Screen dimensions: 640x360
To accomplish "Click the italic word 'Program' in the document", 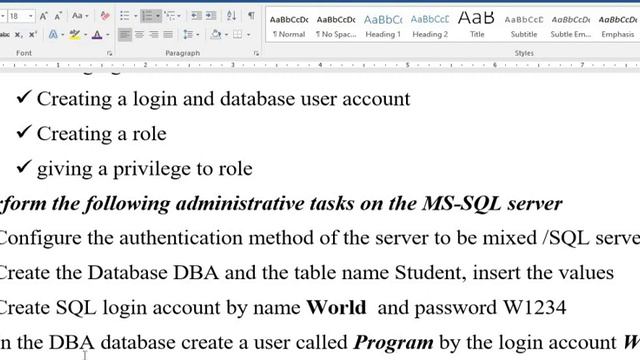I will click(393, 342).
